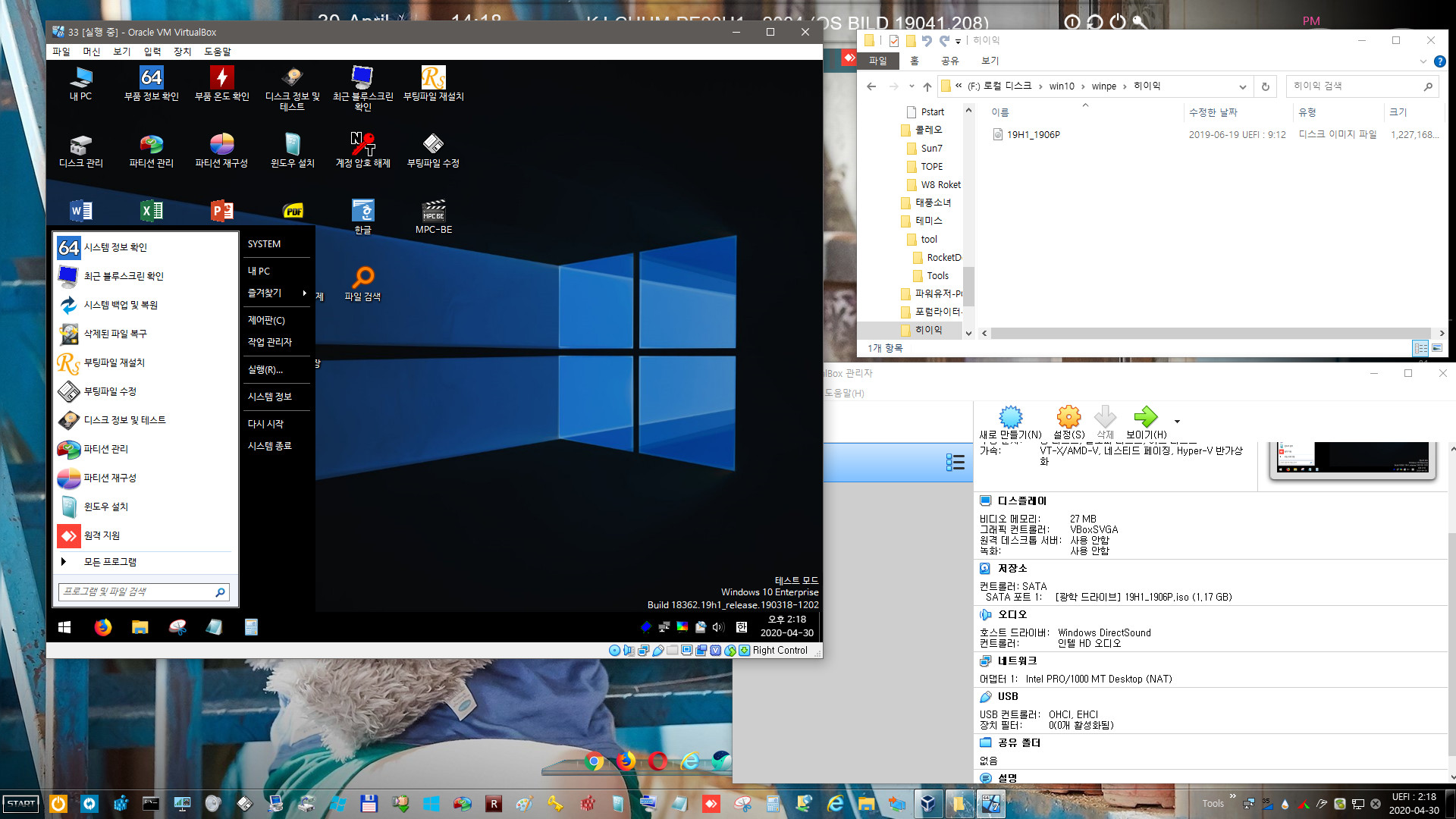Switch Explorer to large icons view toggle
This screenshot has width=1456, height=819.
pyautogui.click(x=1437, y=348)
